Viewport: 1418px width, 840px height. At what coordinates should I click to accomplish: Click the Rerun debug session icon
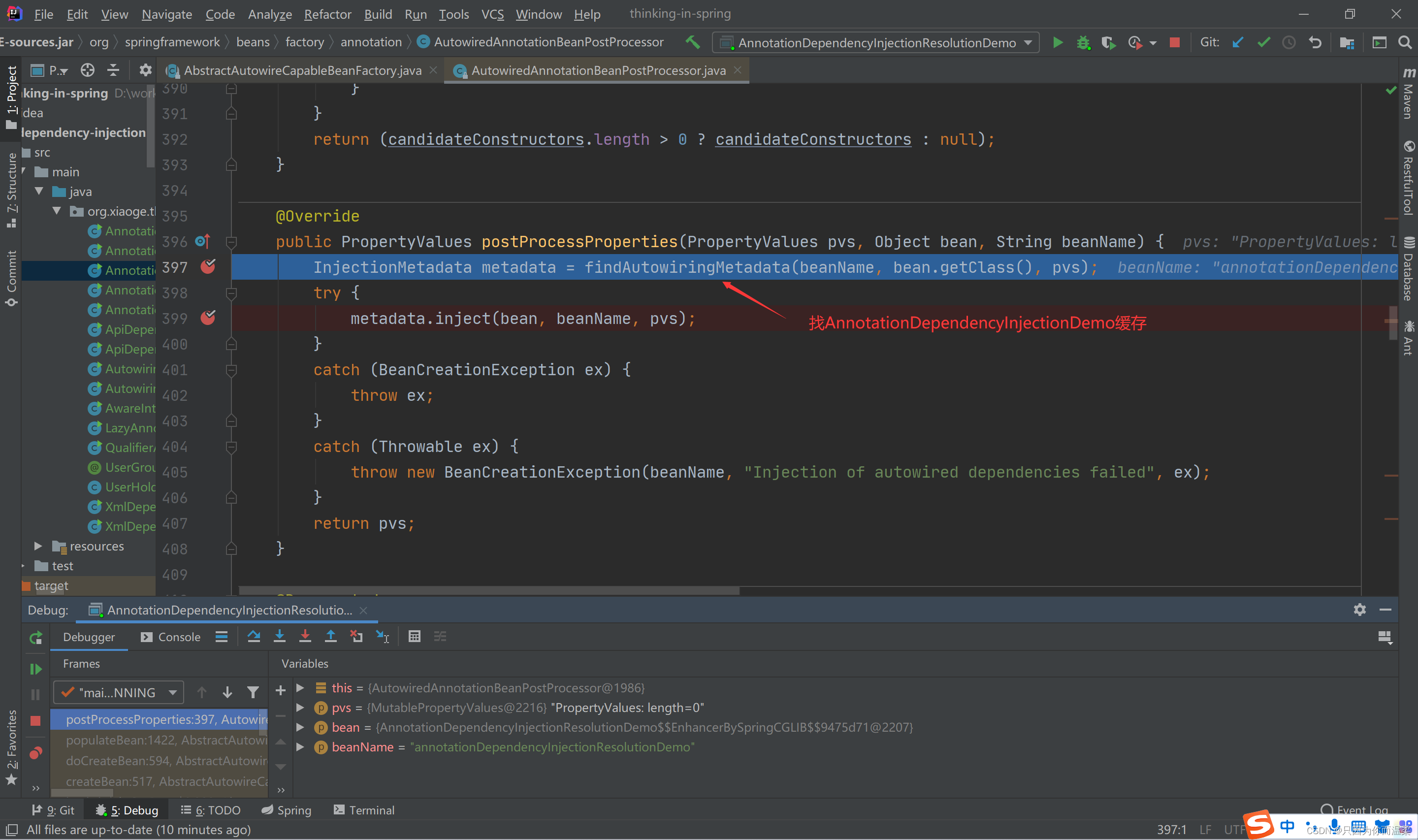pos(35,638)
